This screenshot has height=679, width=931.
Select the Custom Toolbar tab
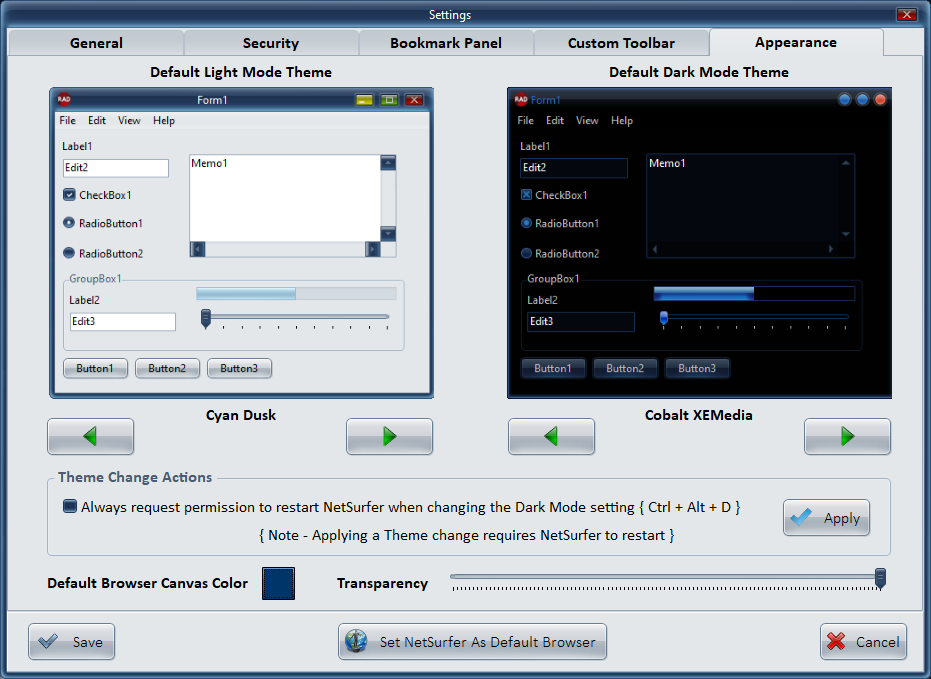tap(621, 43)
